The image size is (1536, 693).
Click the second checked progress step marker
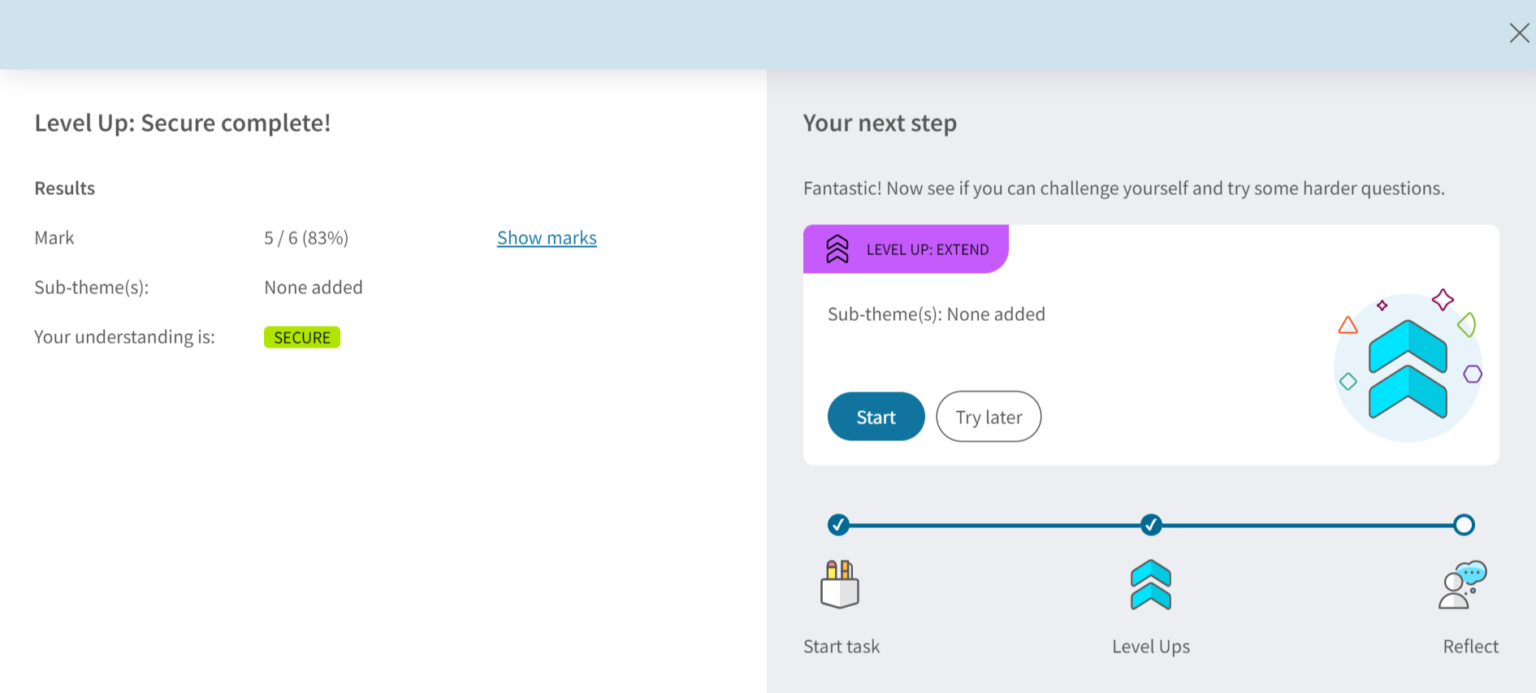coord(1151,524)
